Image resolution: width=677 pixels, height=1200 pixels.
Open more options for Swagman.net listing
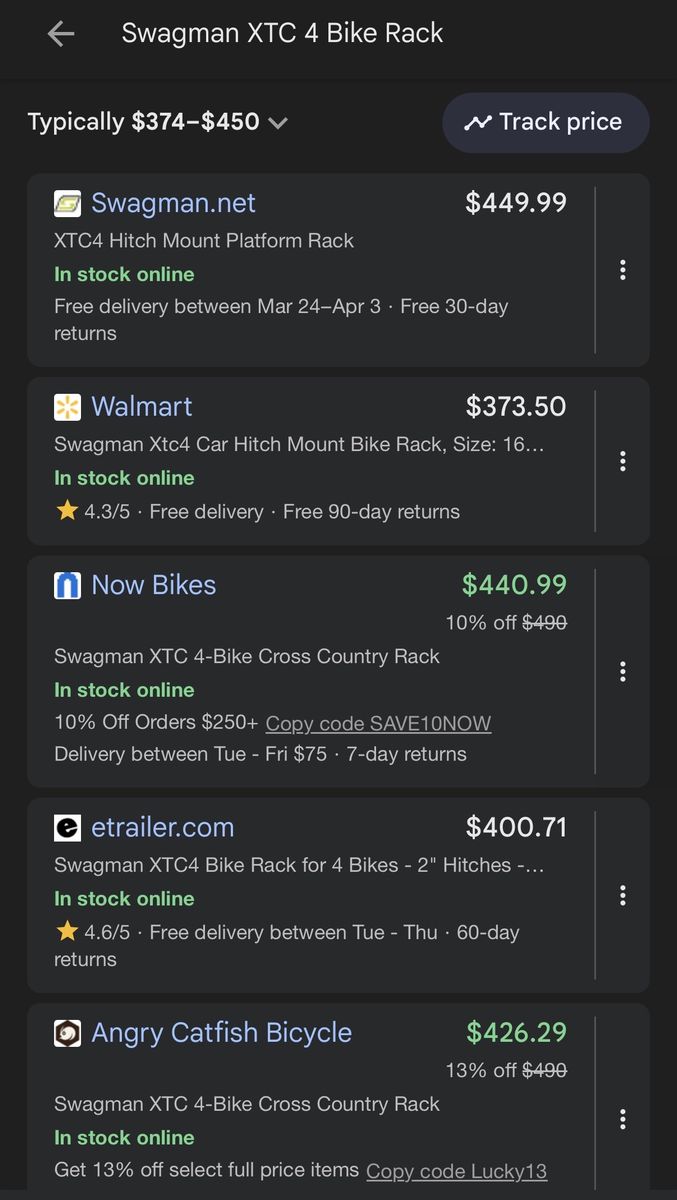623,270
